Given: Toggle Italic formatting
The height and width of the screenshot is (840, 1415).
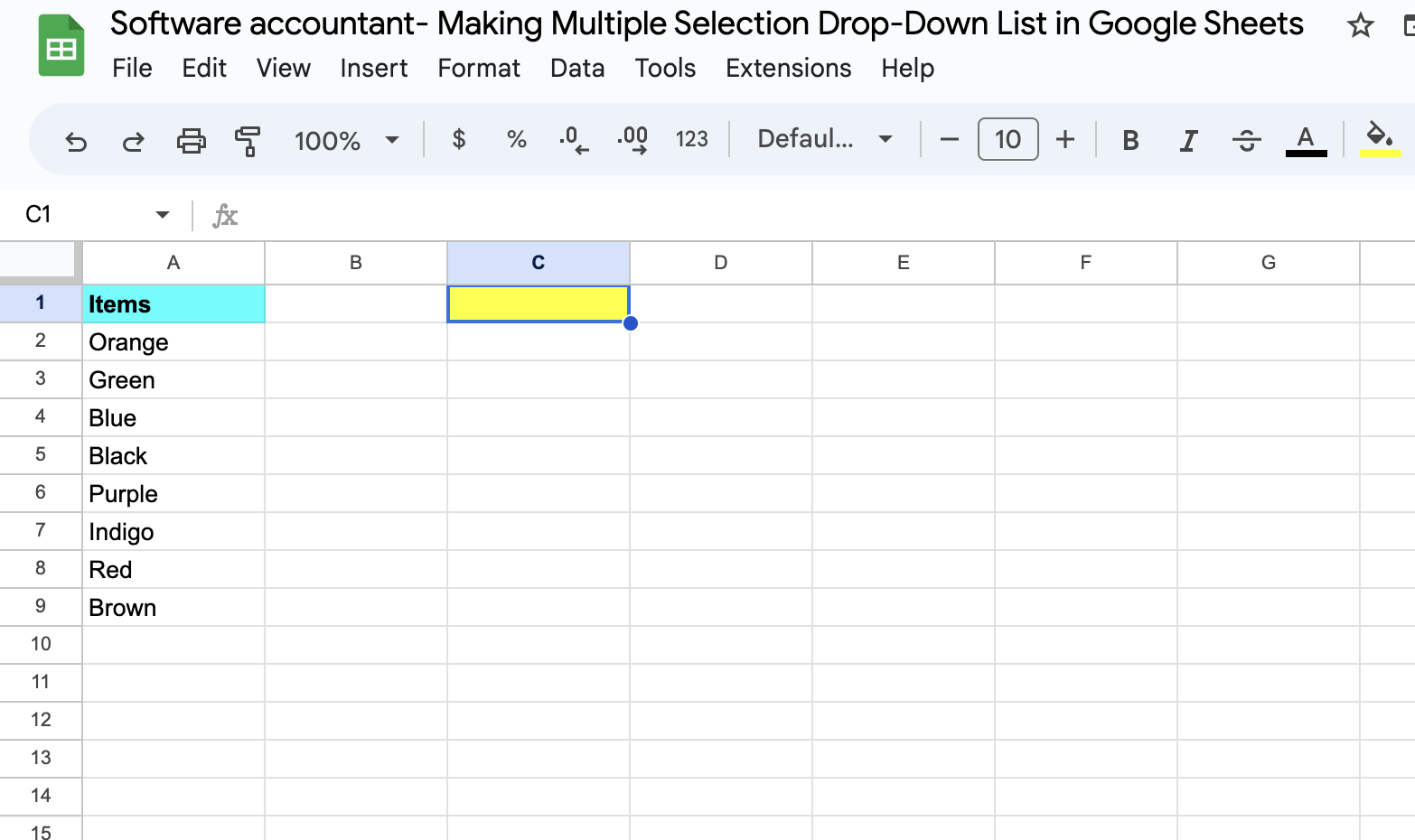Looking at the screenshot, I should click(x=1188, y=140).
